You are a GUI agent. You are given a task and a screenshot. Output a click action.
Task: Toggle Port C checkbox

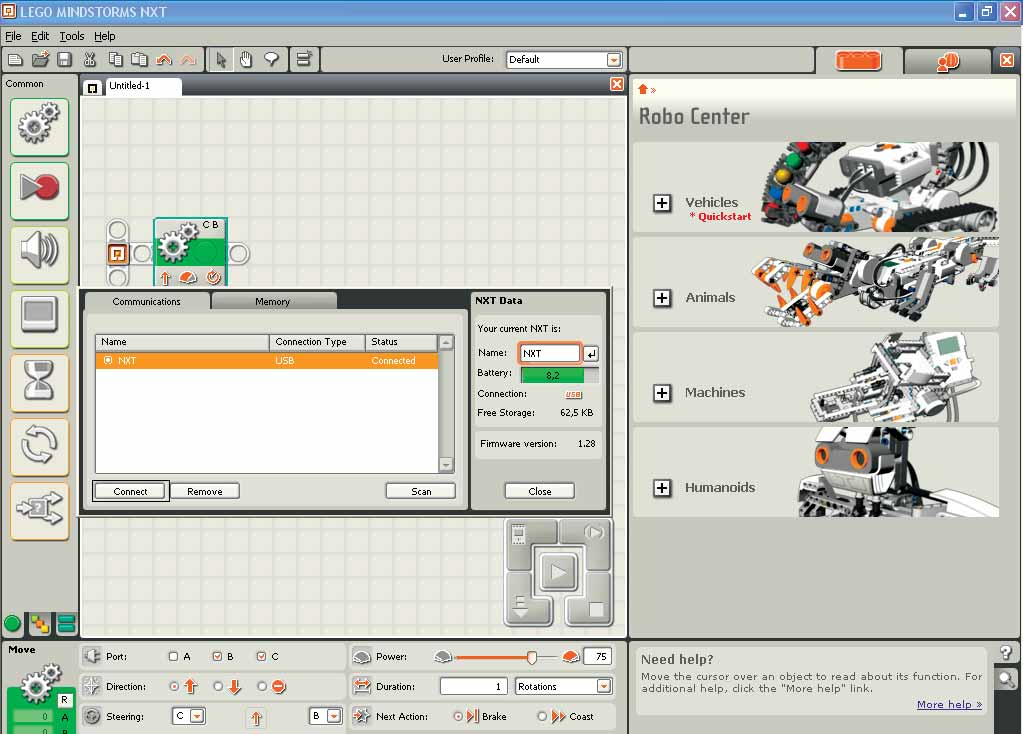262,656
